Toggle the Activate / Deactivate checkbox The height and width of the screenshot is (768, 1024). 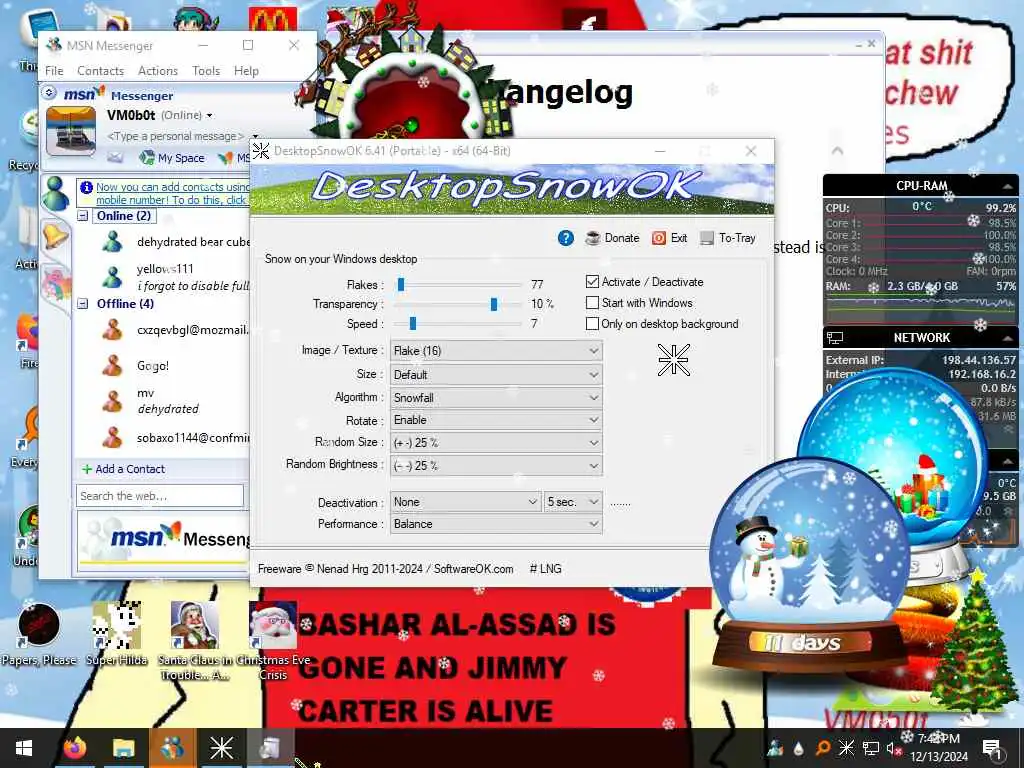tap(592, 281)
